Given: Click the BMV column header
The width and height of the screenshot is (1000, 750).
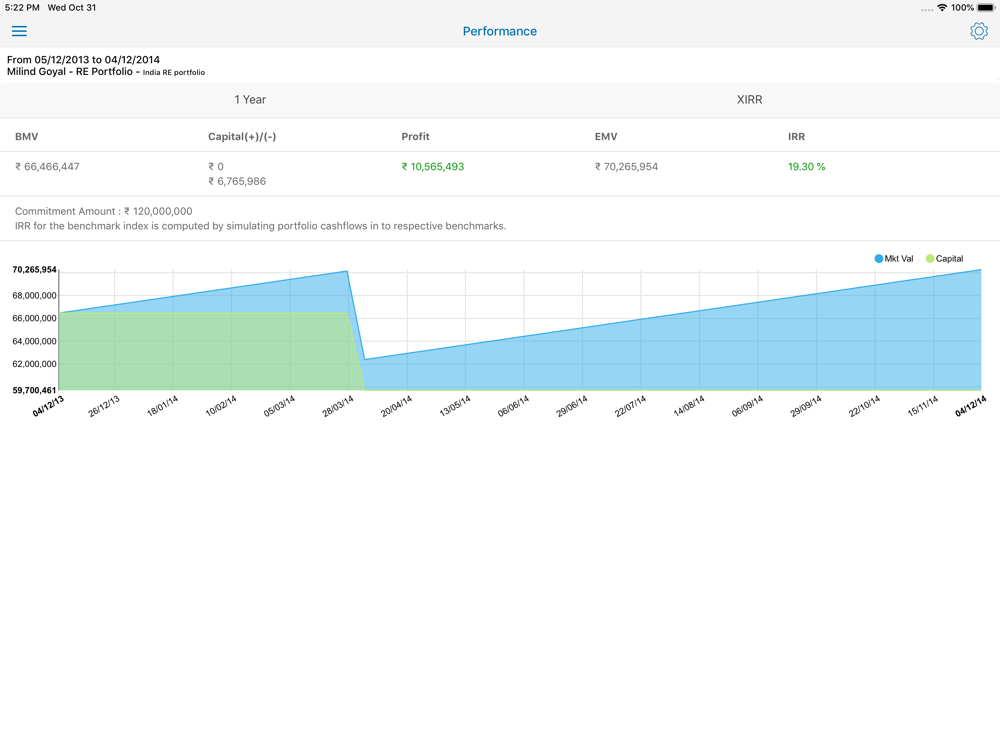Looking at the screenshot, I should click(27, 136).
